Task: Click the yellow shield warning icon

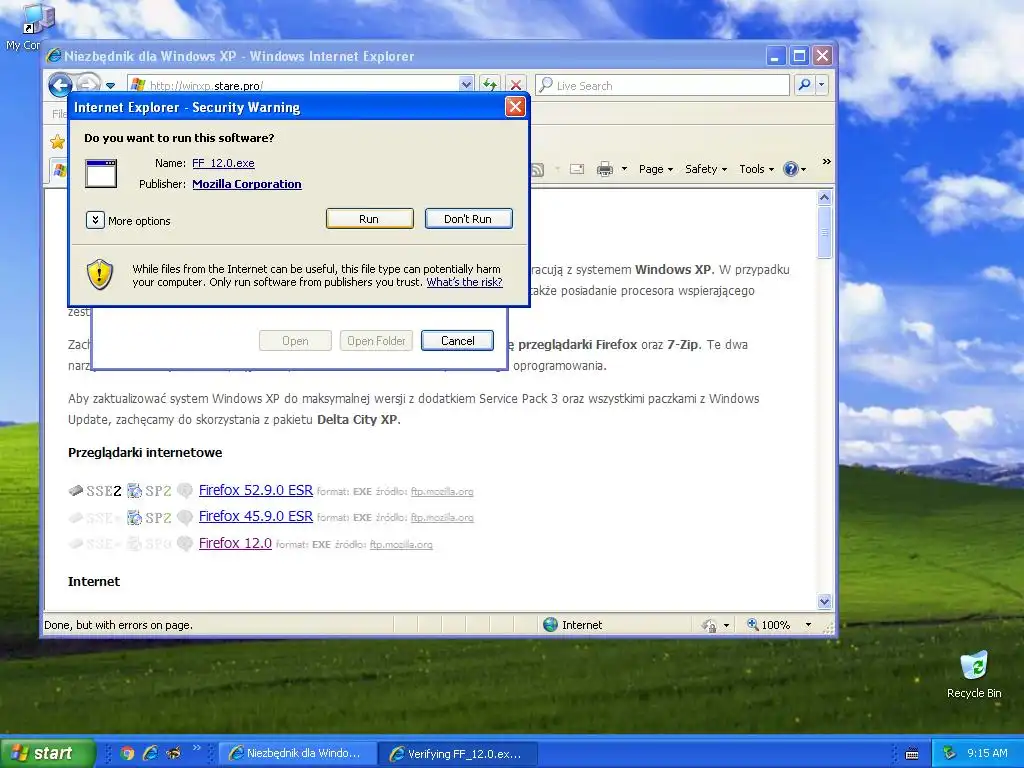Action: [100, 274]
